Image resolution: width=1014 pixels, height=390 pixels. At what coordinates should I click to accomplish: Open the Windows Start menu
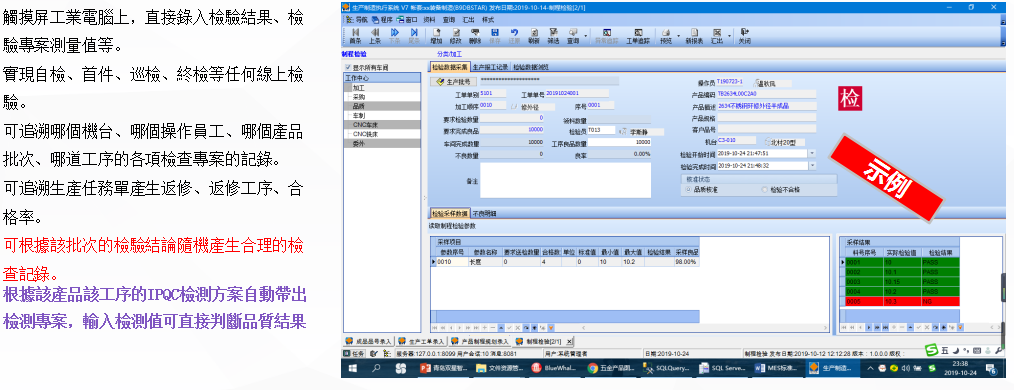pos(354,368)
